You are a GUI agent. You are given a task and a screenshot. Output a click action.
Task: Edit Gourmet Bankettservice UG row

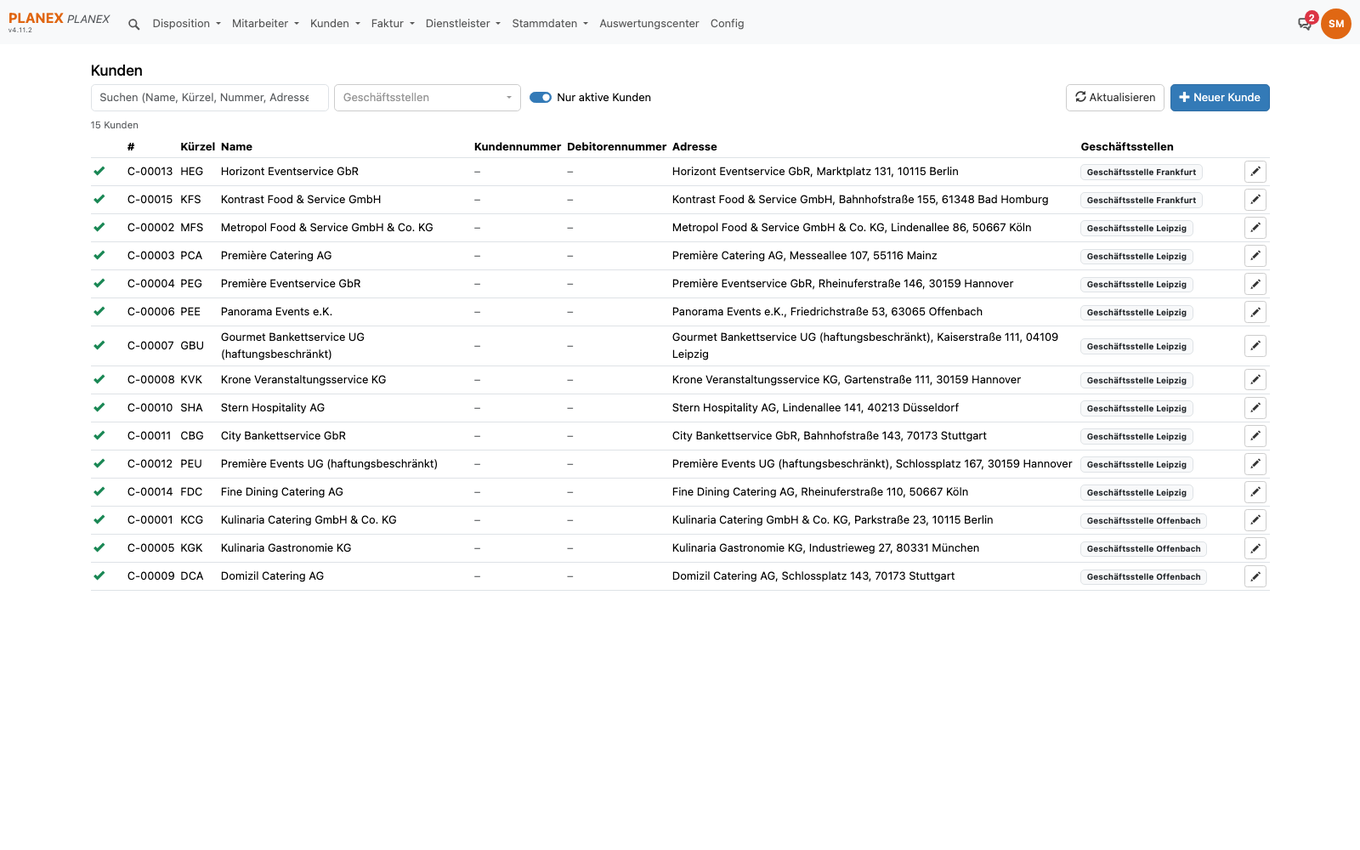[x=1255, y=346]
